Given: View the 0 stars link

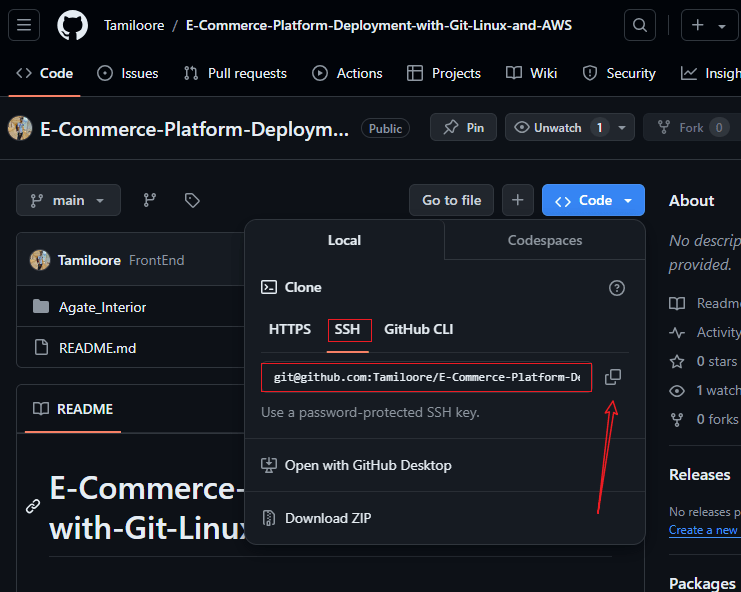Looking at the screenshot, I should [704, 361].
